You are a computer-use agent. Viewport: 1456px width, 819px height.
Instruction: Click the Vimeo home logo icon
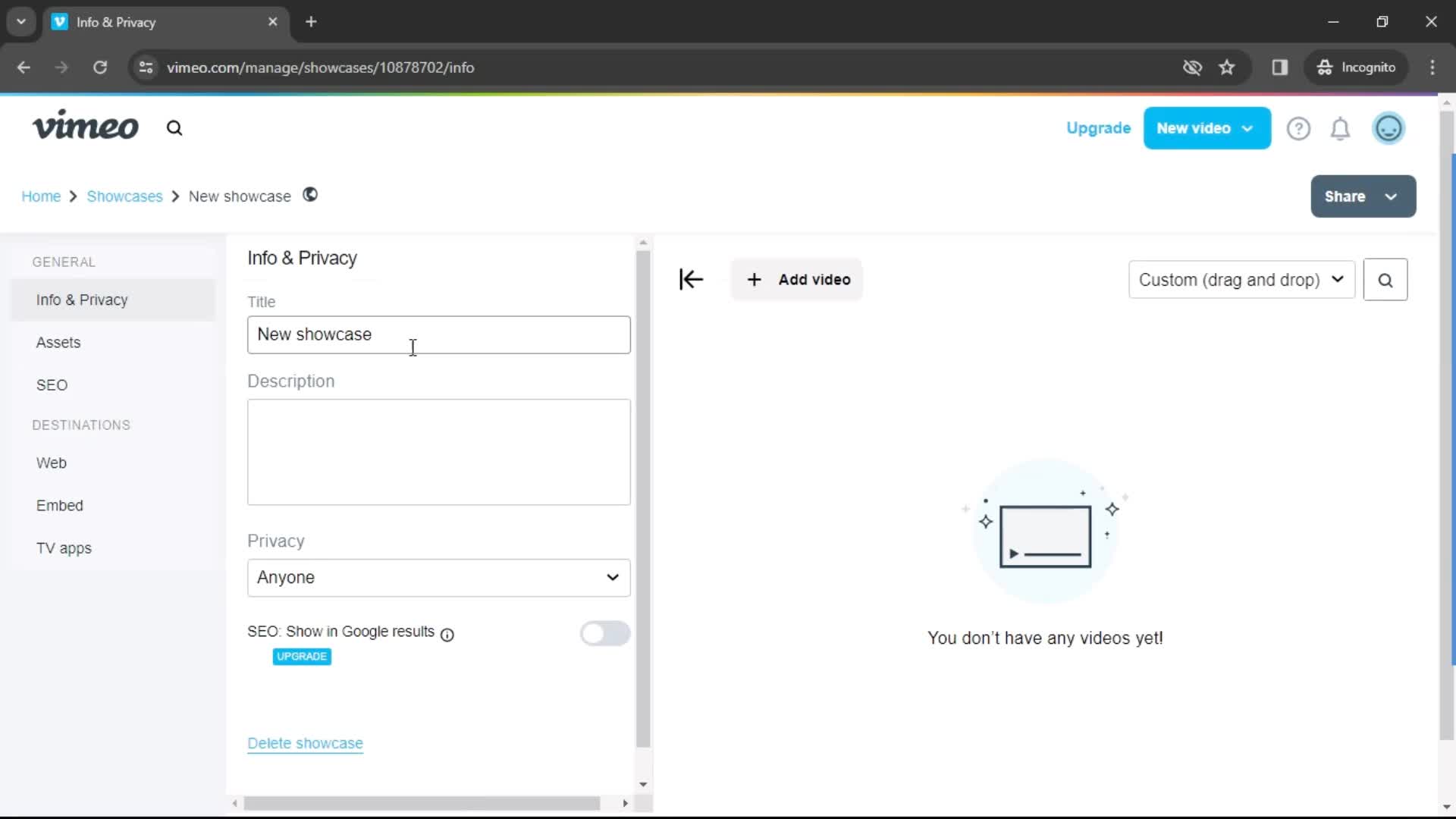pyautogui.click(x=85, y=128)
